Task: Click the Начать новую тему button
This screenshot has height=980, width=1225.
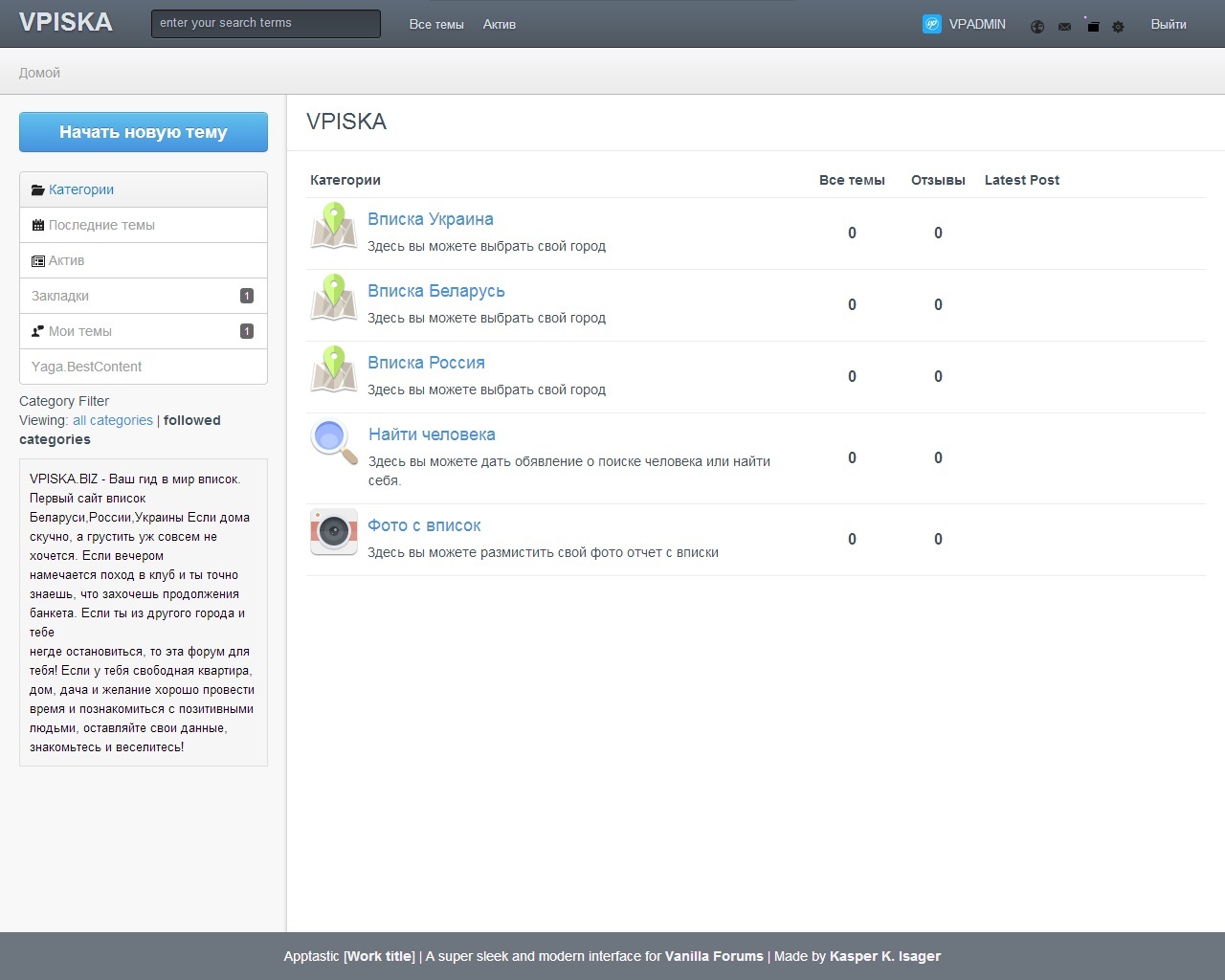Action: (x=144, y=132)
